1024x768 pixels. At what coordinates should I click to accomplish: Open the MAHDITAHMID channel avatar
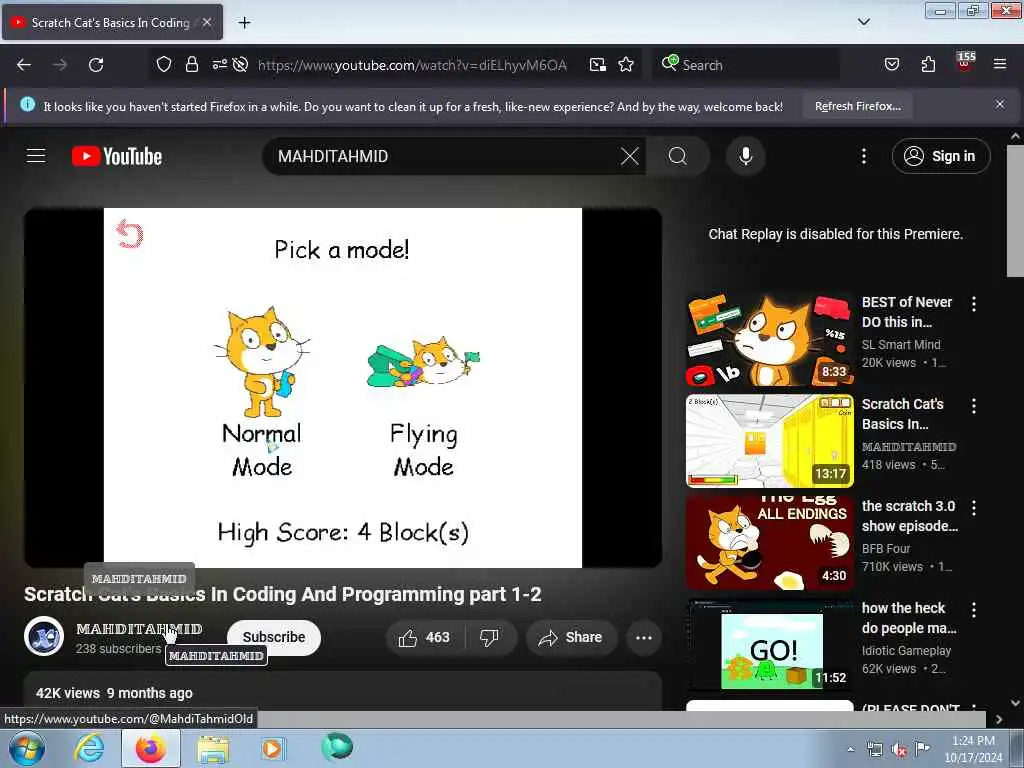[44, 636]
